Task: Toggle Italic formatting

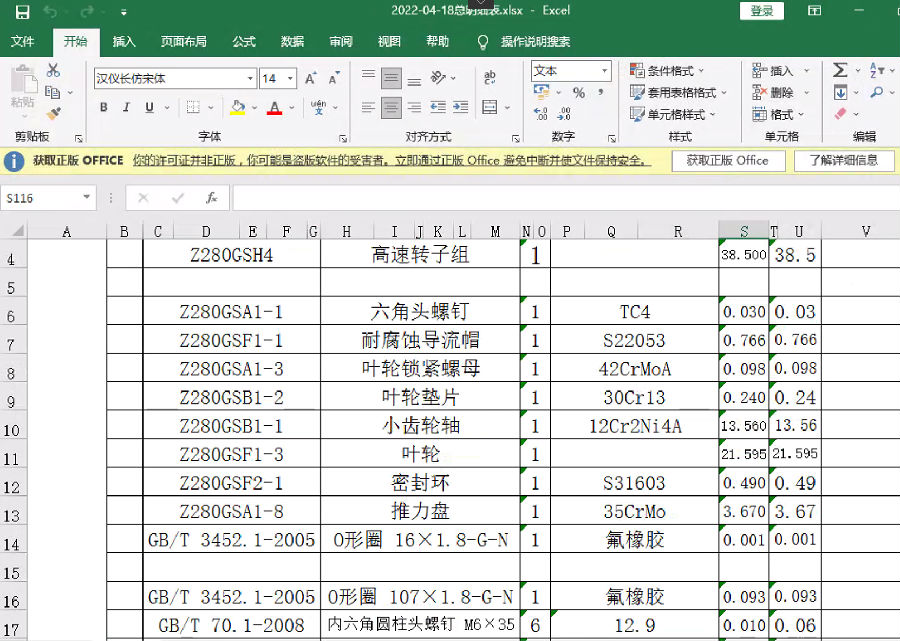Action: click(126, 108)
